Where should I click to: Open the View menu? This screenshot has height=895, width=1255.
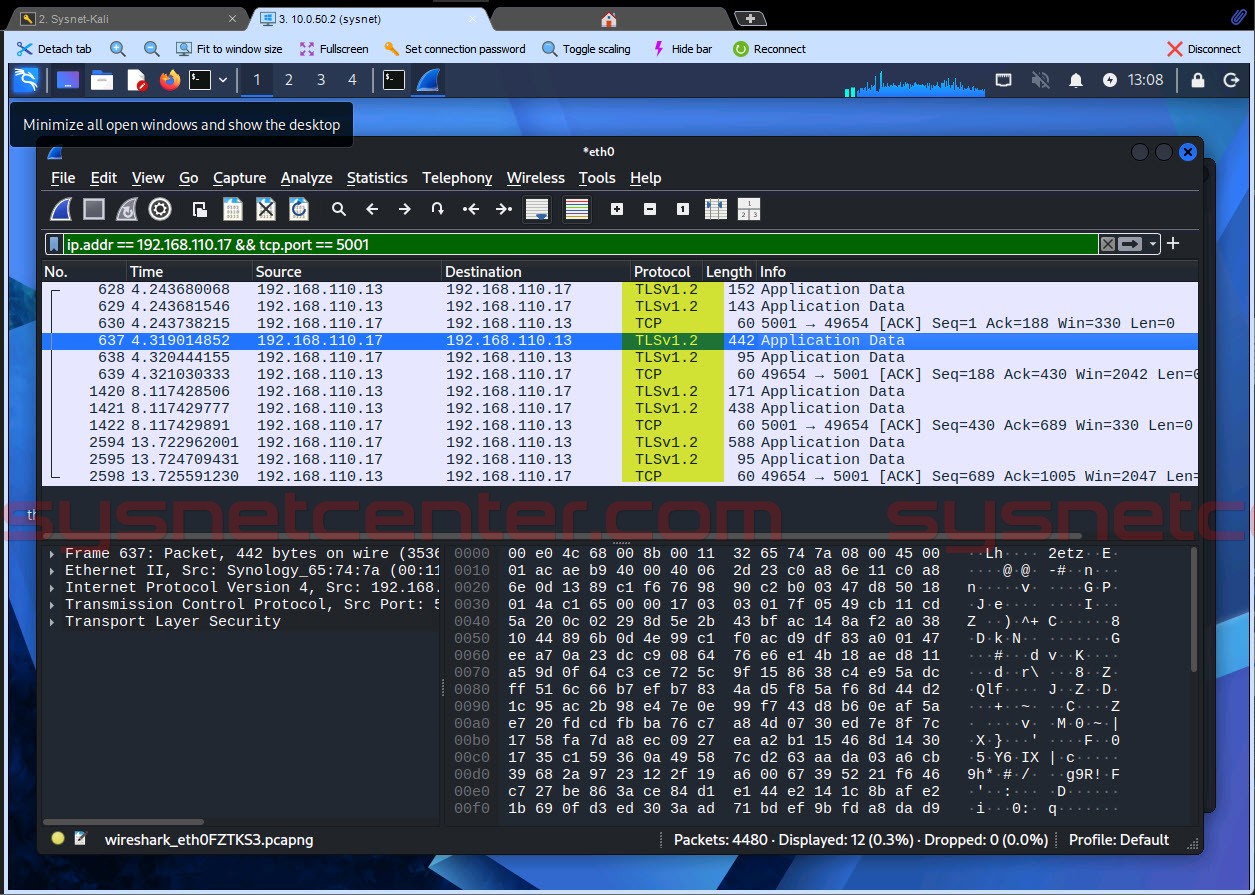(x=148, y=178)
